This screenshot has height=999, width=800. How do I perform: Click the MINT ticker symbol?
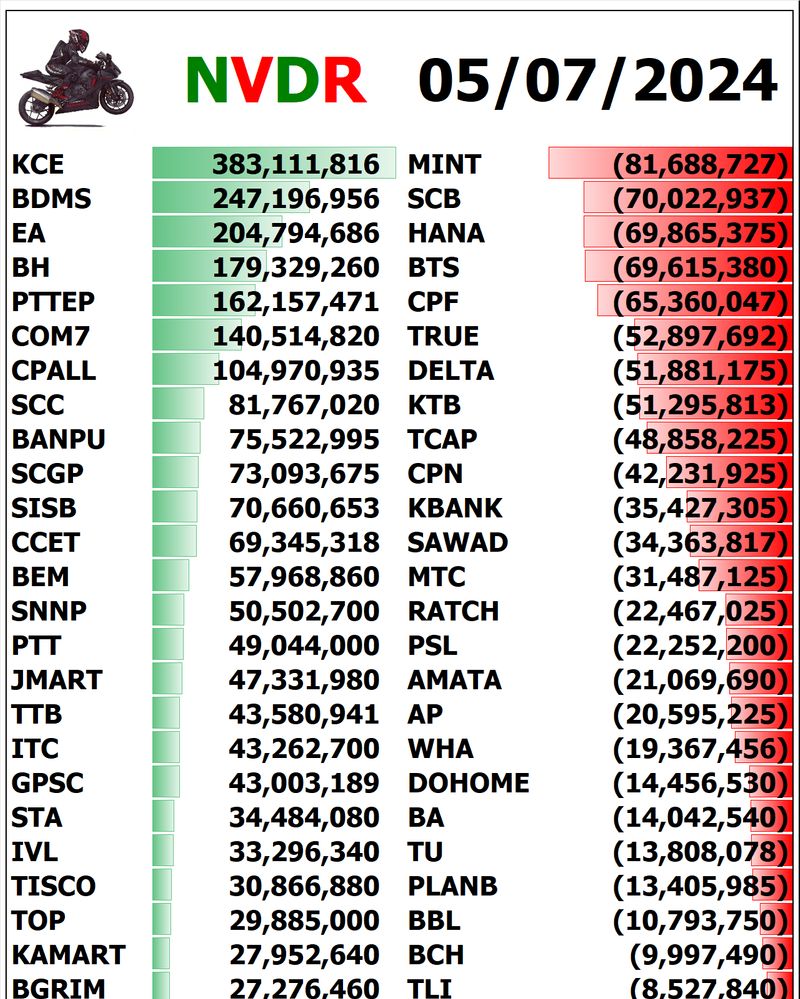click(x=444, y=164)
